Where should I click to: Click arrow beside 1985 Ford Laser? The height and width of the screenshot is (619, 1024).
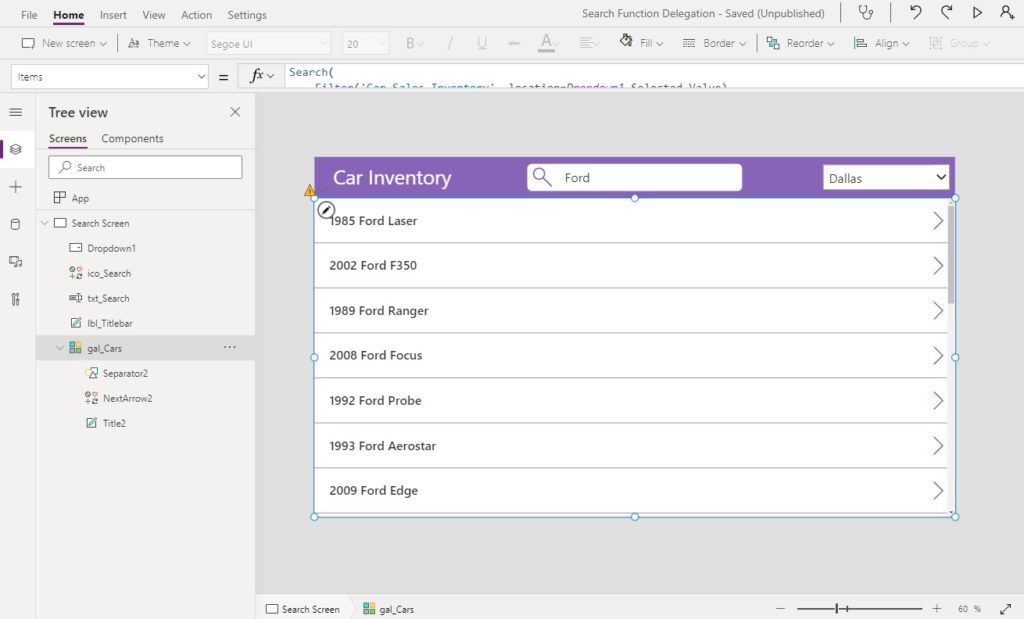[938, 221]
